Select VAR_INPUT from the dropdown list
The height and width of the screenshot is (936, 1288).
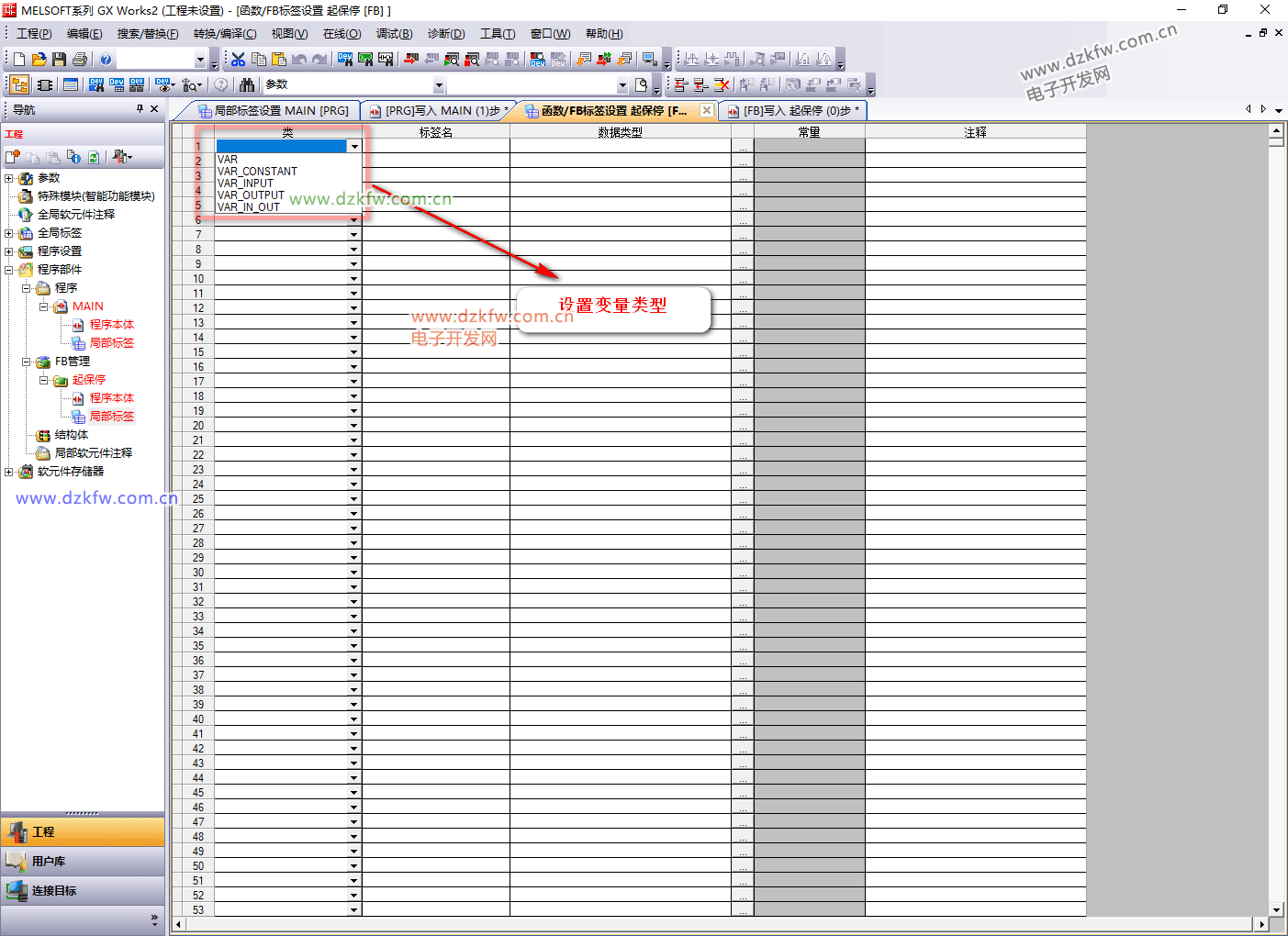pyautogui.click(x=245, y=184)
